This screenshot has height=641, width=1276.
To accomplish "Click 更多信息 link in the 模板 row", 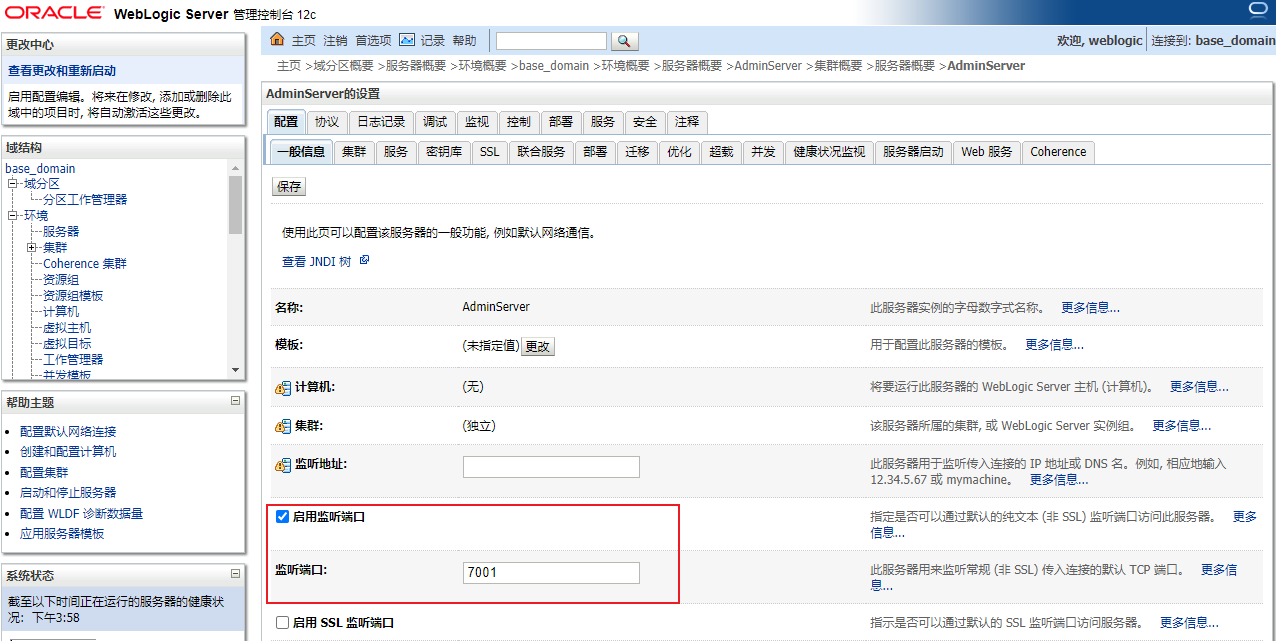I will pos(1054,345).
